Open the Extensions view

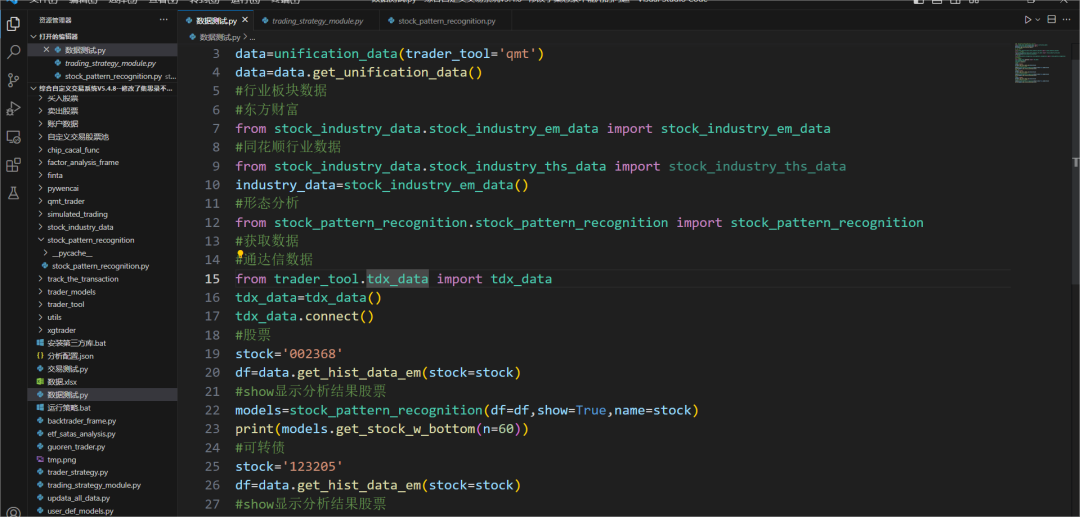pos(13,165)
